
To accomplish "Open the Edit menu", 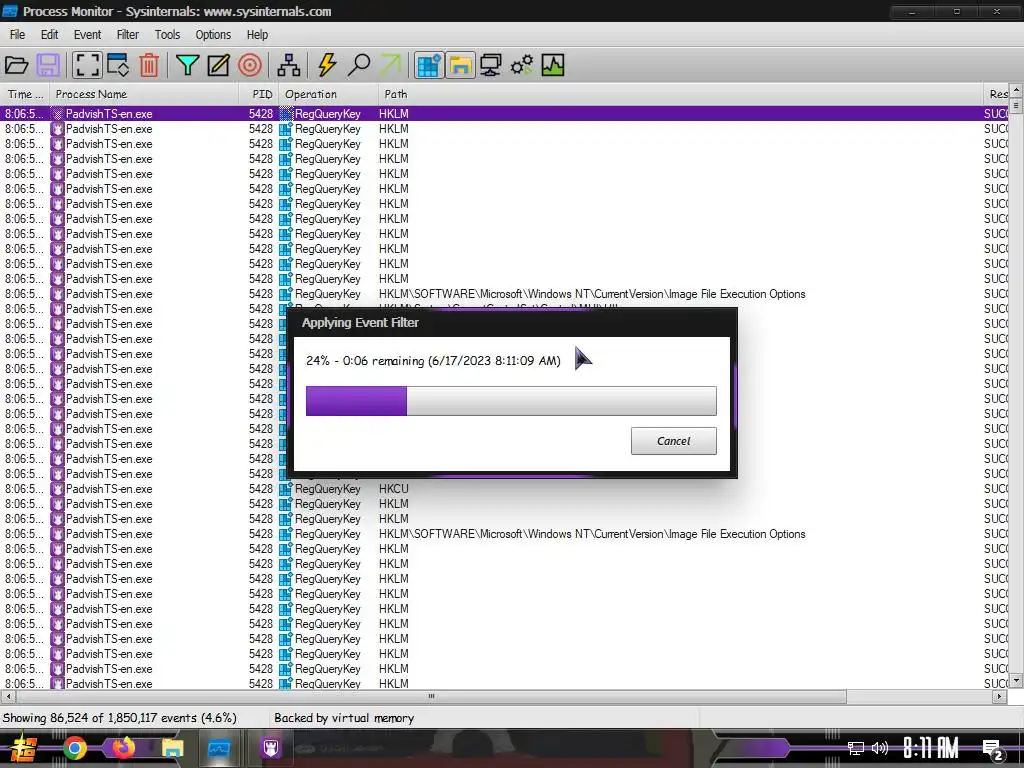I will click(50, 35).
